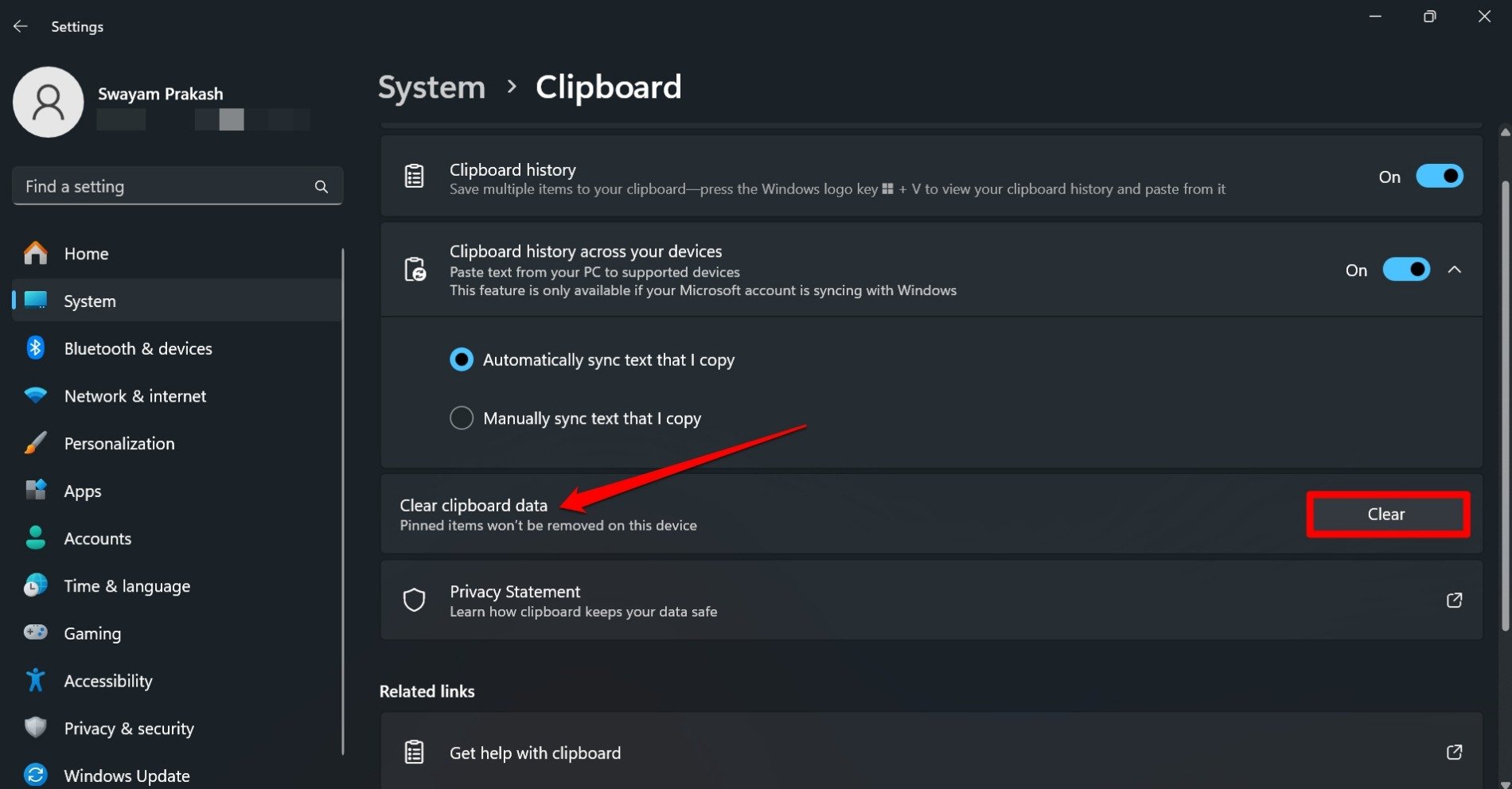Click the Windows Update sync icon
The image size is (1512, 789).
click(36, 775)
